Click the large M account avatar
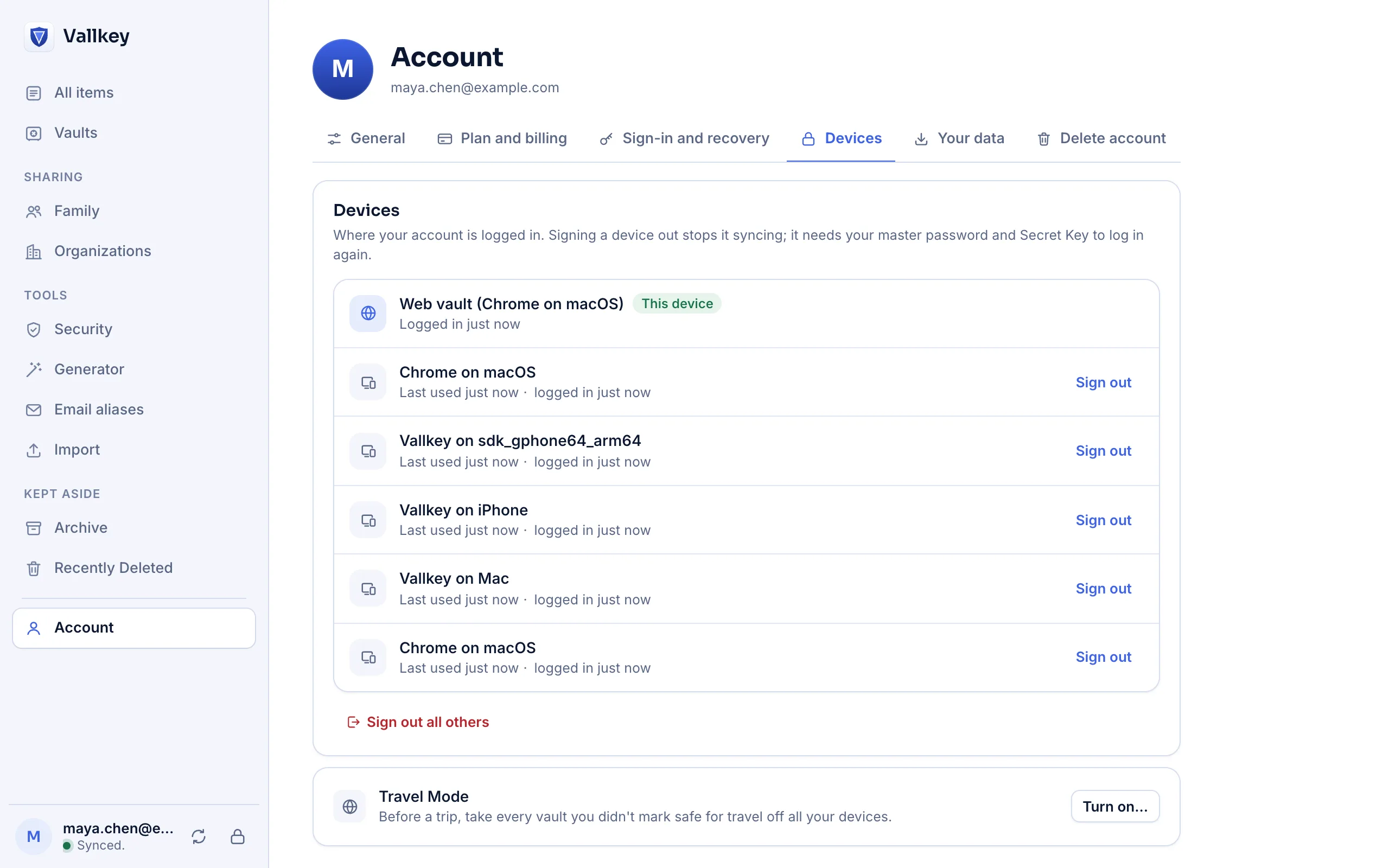 pyautogui.click(x=343, y=69)
